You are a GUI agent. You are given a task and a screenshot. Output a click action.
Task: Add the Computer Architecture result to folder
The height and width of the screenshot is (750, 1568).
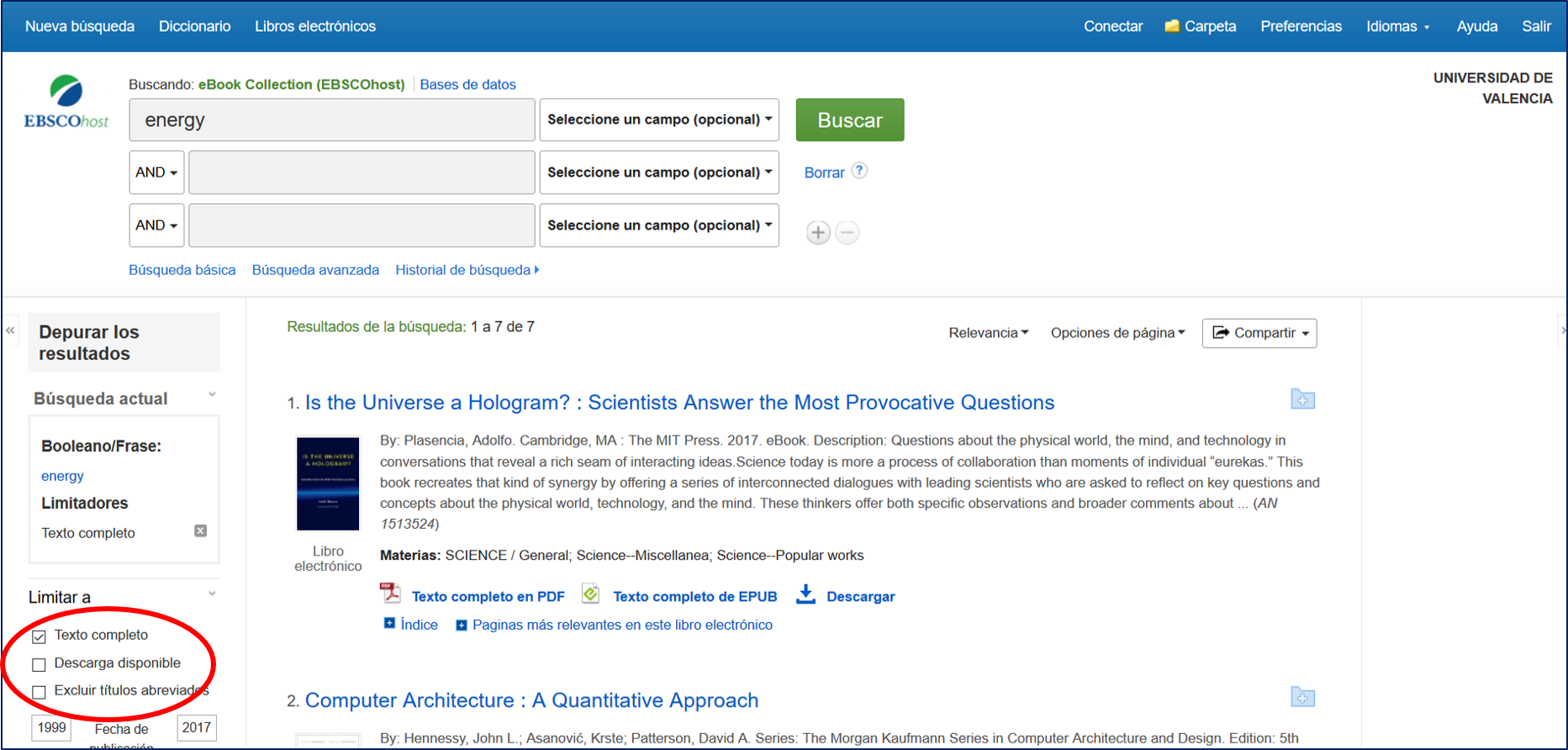[1303, 697]
